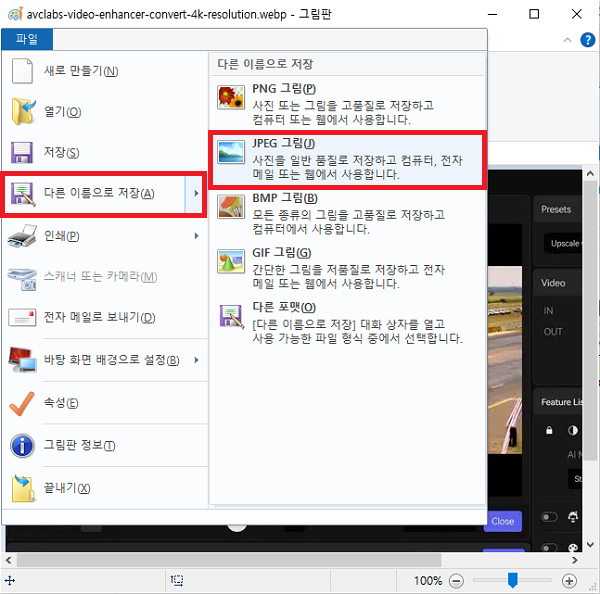Select 저장(S) menu item
Image resolution: width=600 pixels, height=594 pixels.
pyautogui.click(x=105, y=152)
